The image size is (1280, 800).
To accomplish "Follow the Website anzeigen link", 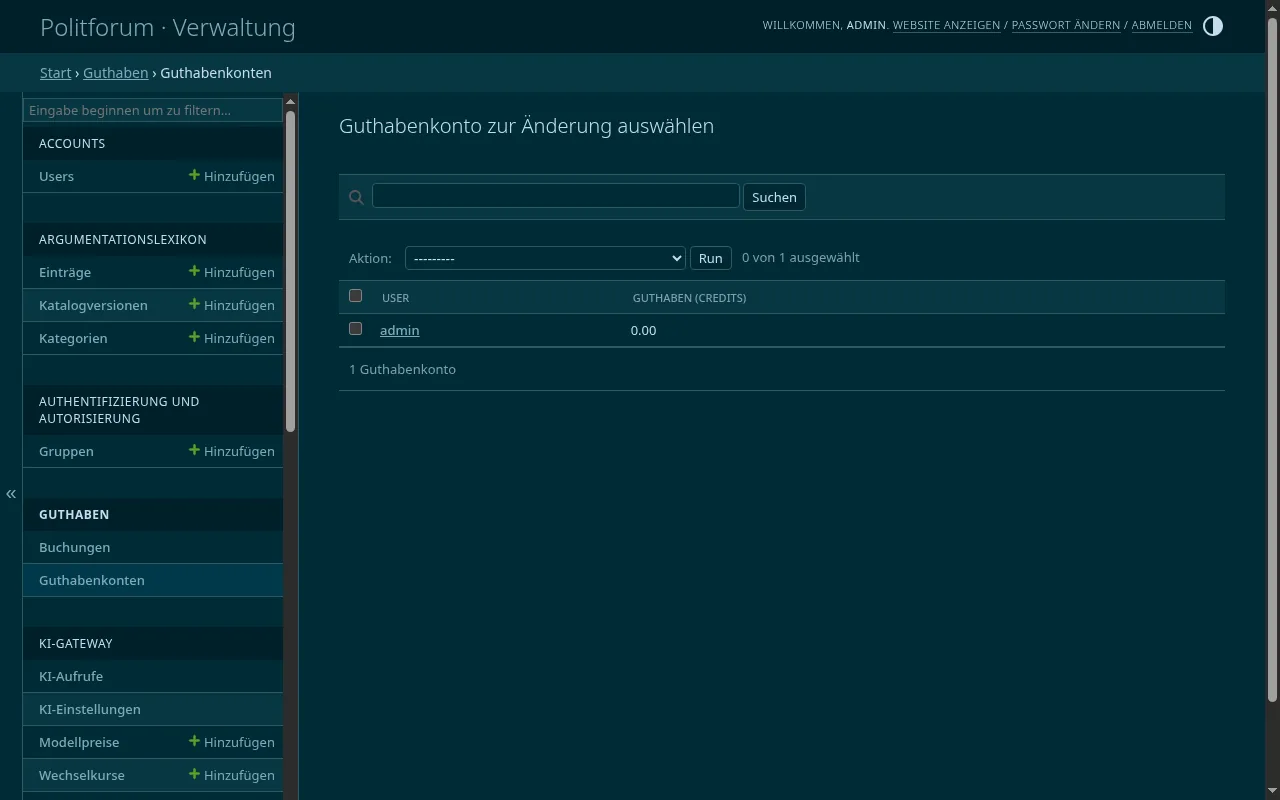I will [x=946, y=25].
